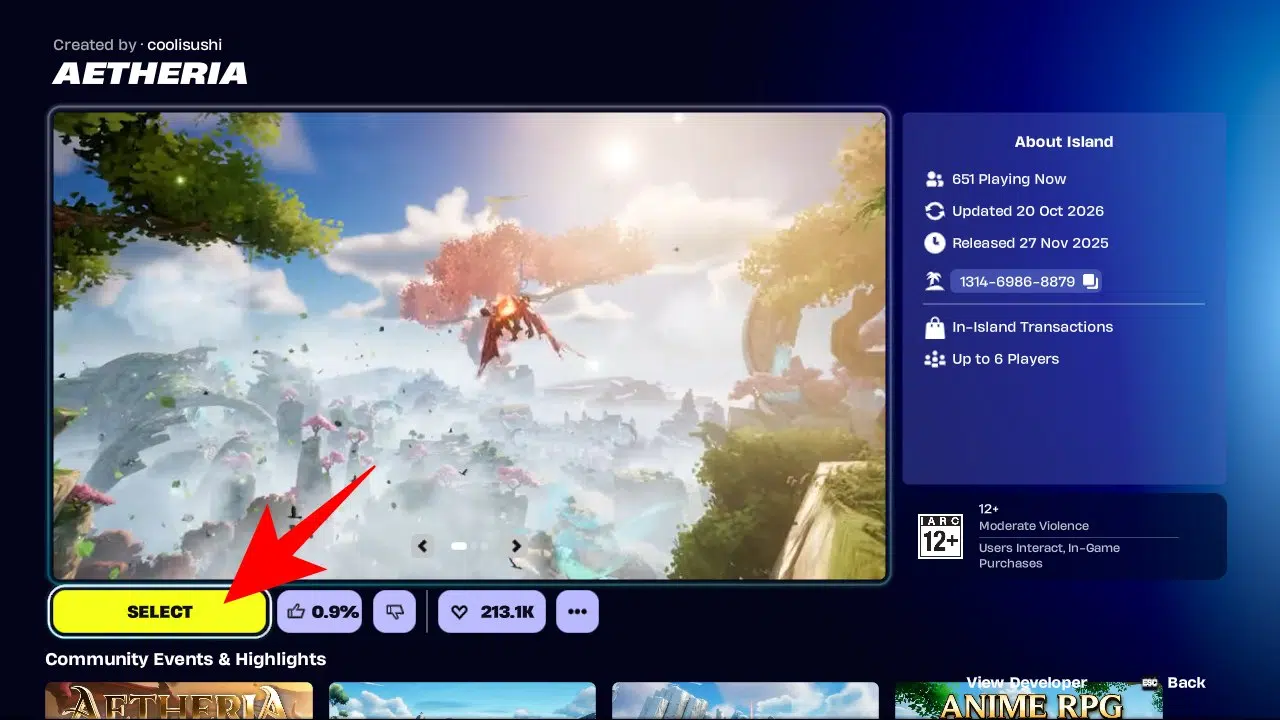1280x720 pixels.
Task: Click the Community Events & Highlights heading
Action: (186, 659)
